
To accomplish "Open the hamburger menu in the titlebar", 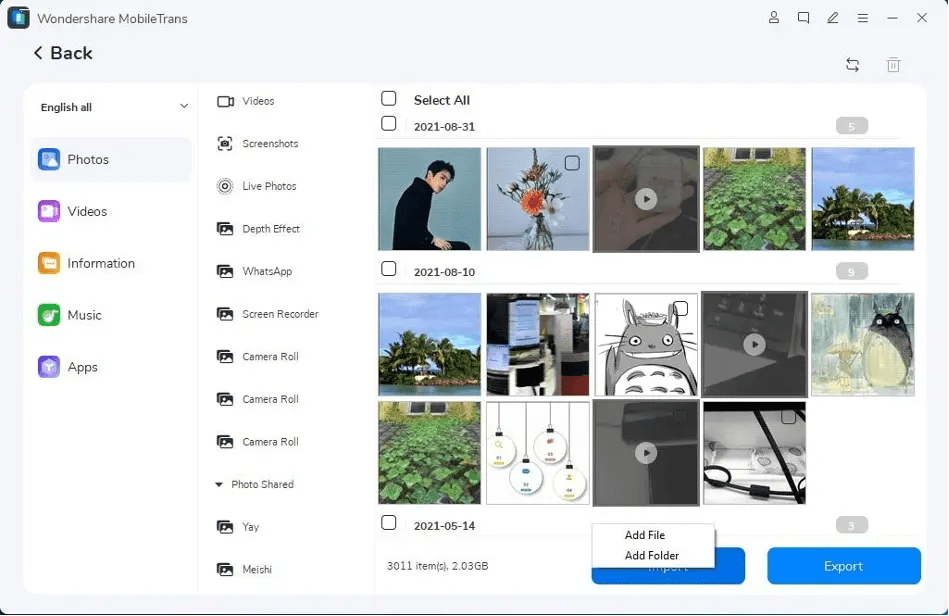I will [x=863, y=17].
